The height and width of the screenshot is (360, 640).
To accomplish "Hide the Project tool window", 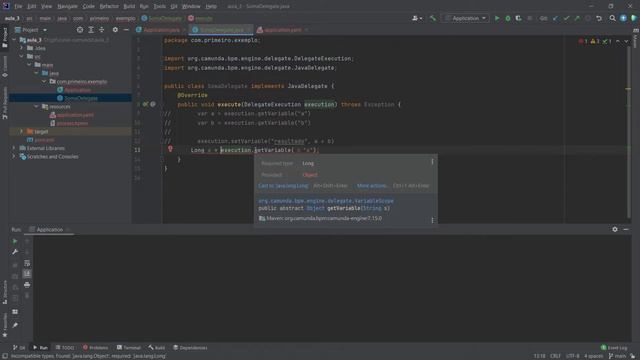I will [x=126, y=30].
